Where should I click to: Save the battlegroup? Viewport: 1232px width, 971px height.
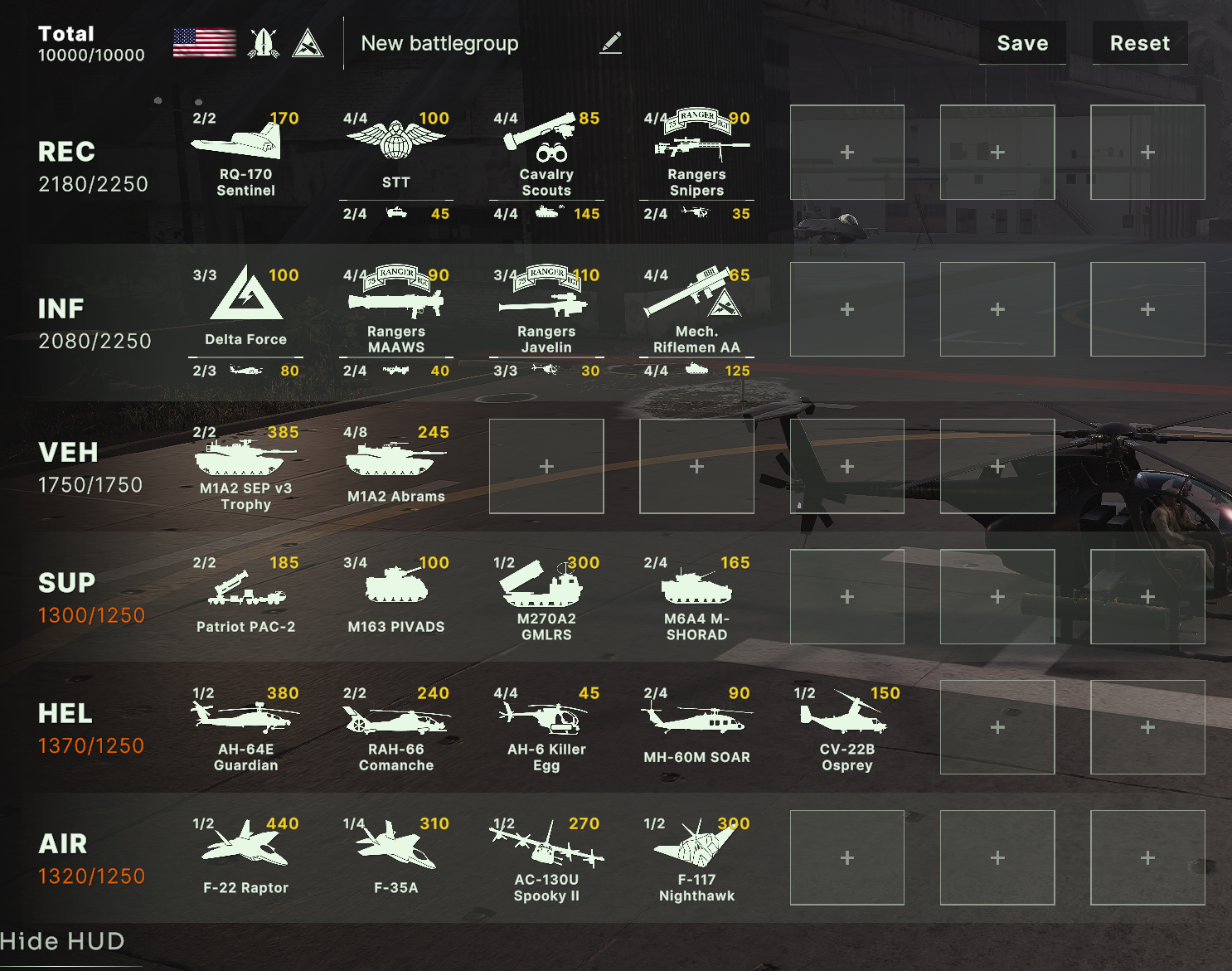[1022, 43]
